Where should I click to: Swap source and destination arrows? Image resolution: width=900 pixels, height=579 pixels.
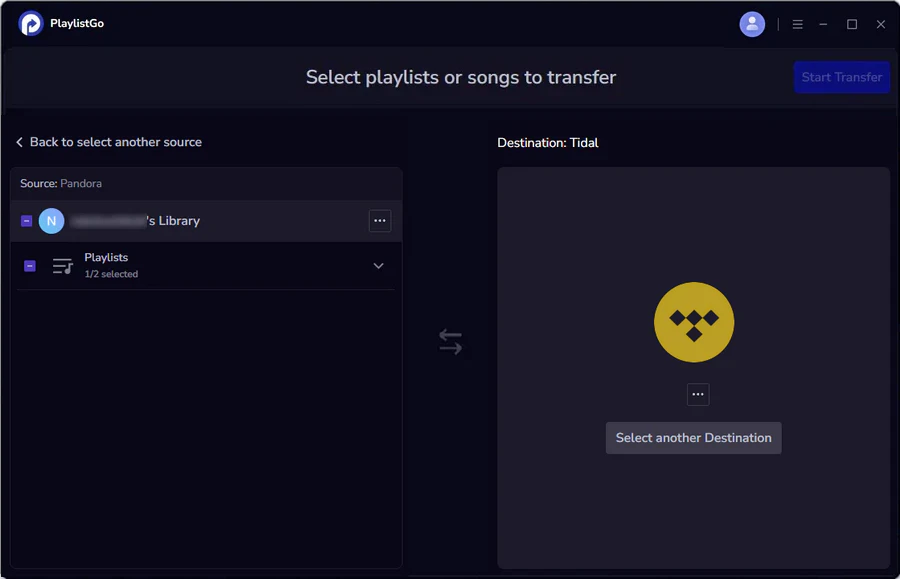coord(451,341)
